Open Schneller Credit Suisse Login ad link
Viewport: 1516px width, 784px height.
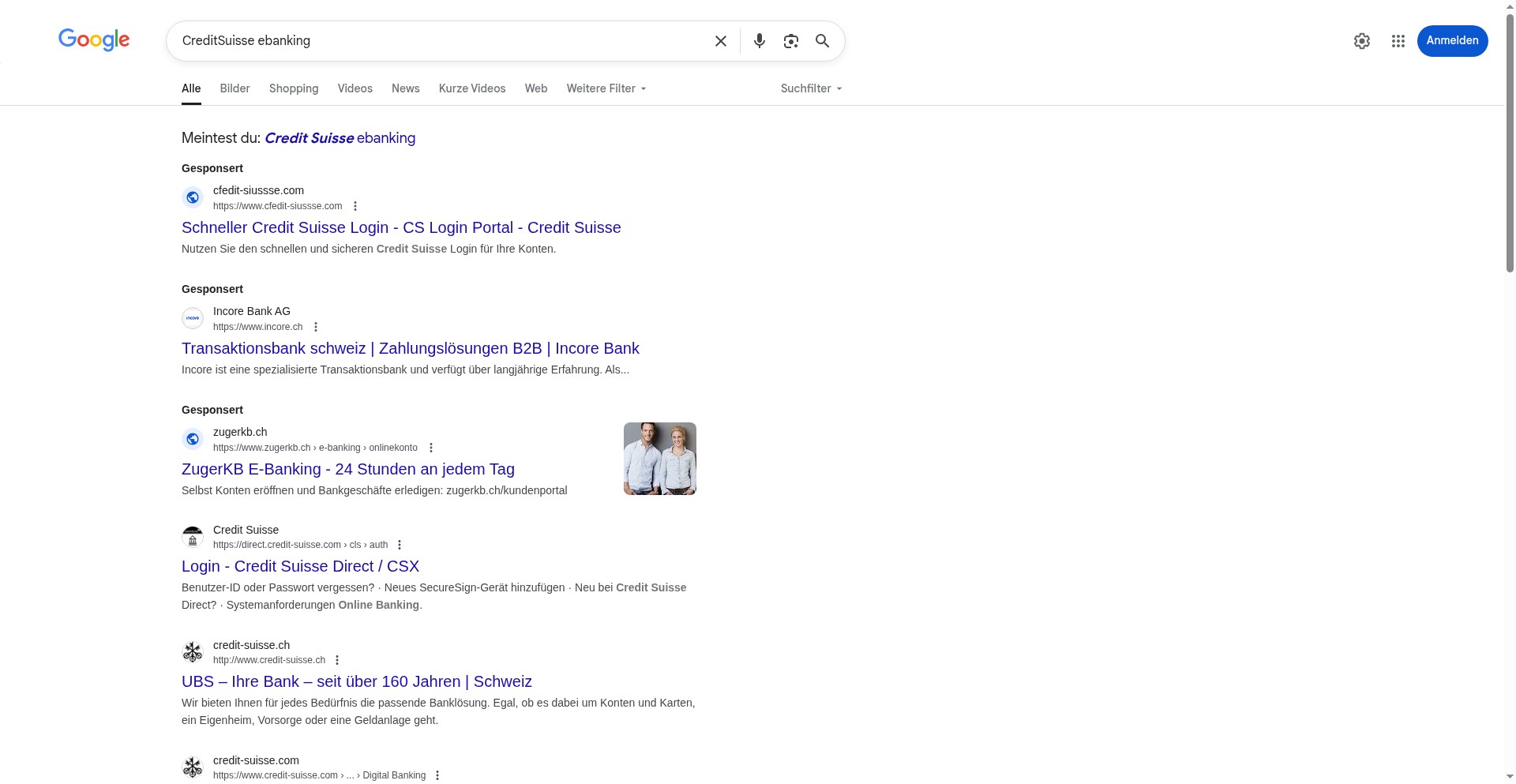[x=401, y=227]
